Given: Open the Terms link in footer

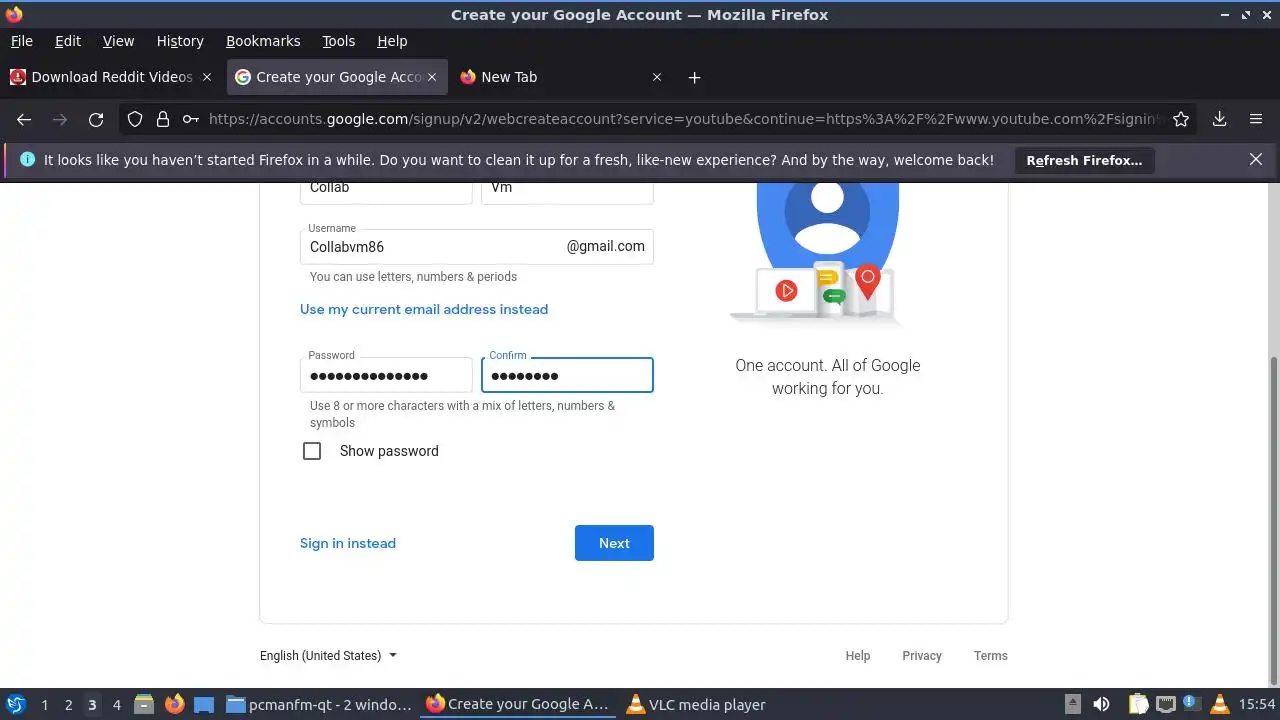Looking at the screenshot, I should point(991,656).
